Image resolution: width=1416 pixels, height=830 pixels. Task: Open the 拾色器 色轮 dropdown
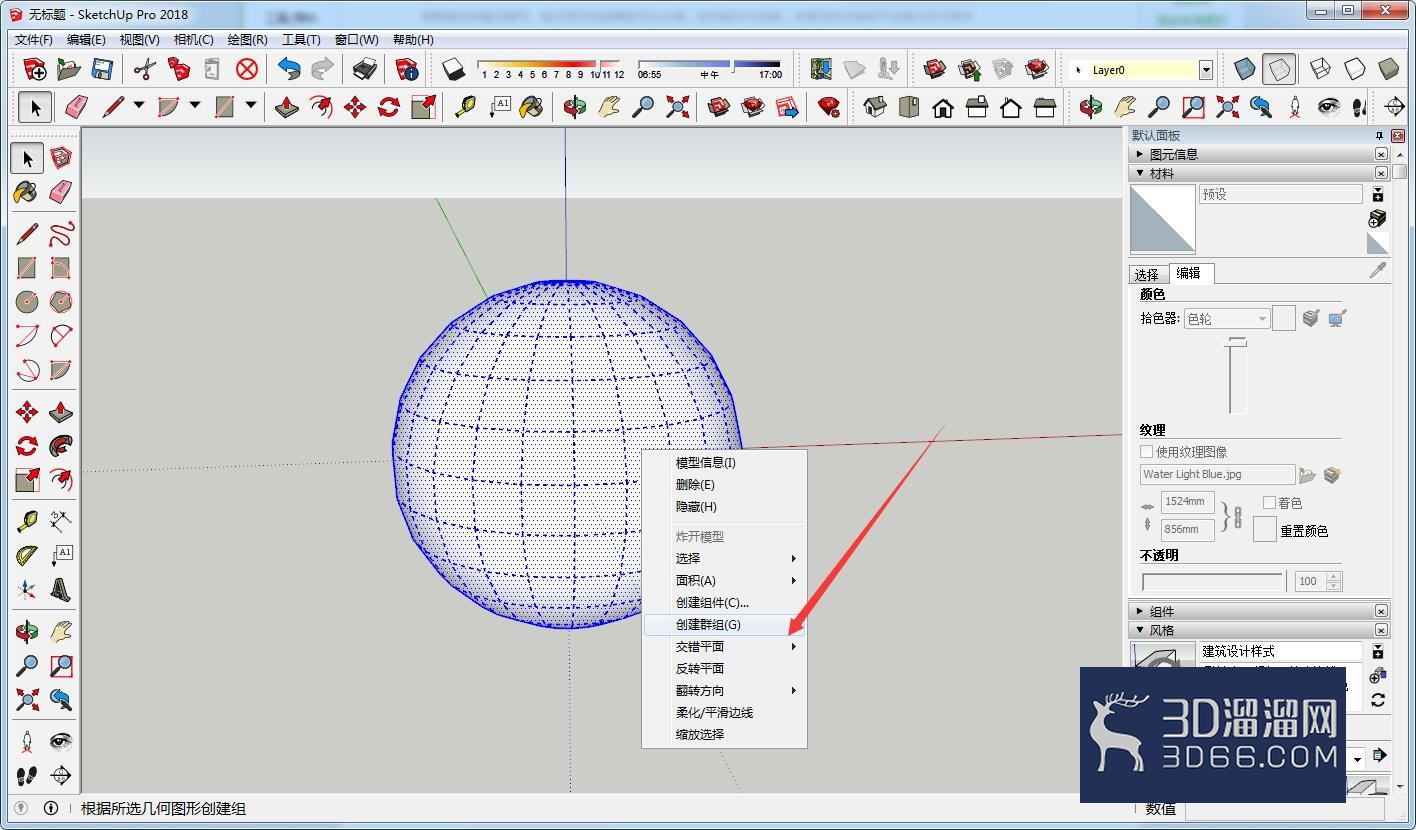[1227, 319]
